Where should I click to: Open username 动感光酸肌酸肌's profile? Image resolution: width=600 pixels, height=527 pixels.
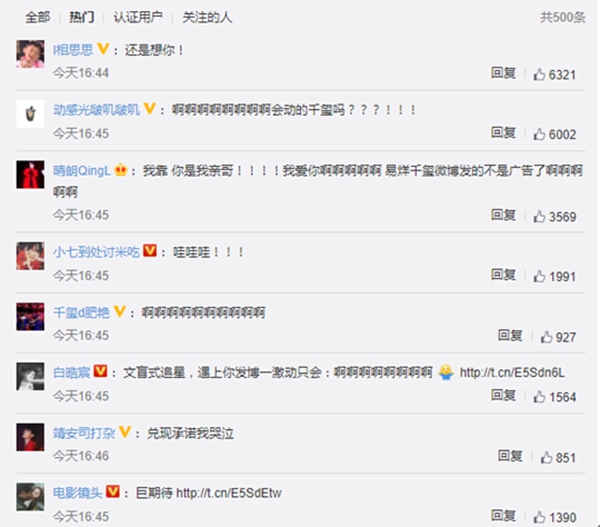(96, 110)
